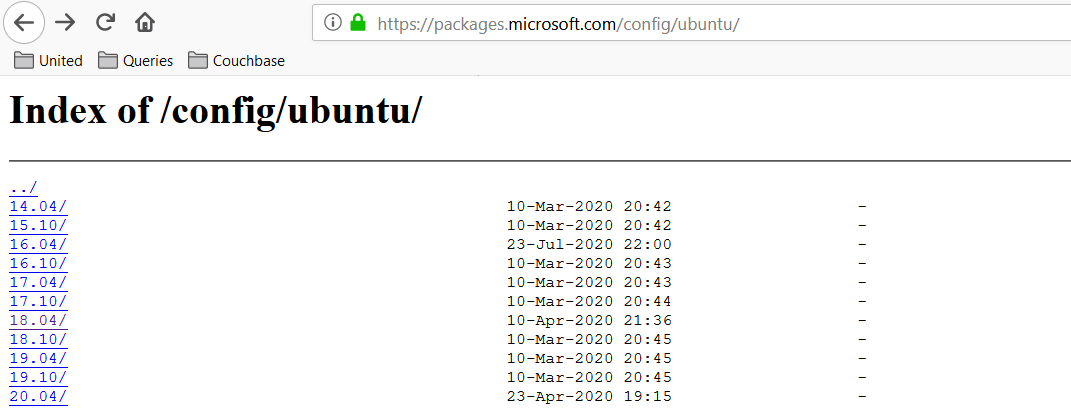The image size is (1071, 417).
Task: Show site information via info icon
Action: click(x=333, y=22)
